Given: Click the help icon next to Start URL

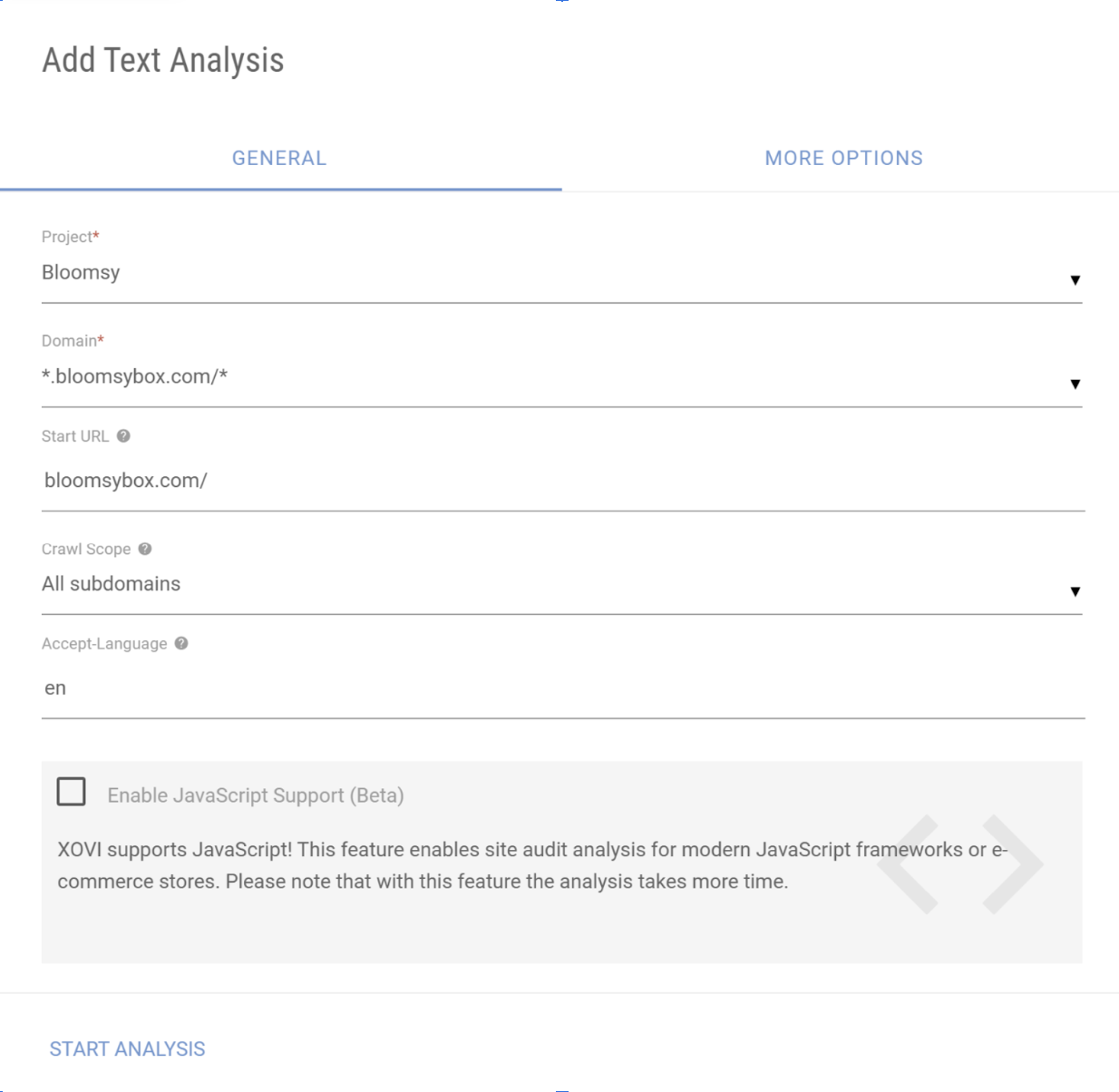Looking at the screenshot, I should point(123,436).
